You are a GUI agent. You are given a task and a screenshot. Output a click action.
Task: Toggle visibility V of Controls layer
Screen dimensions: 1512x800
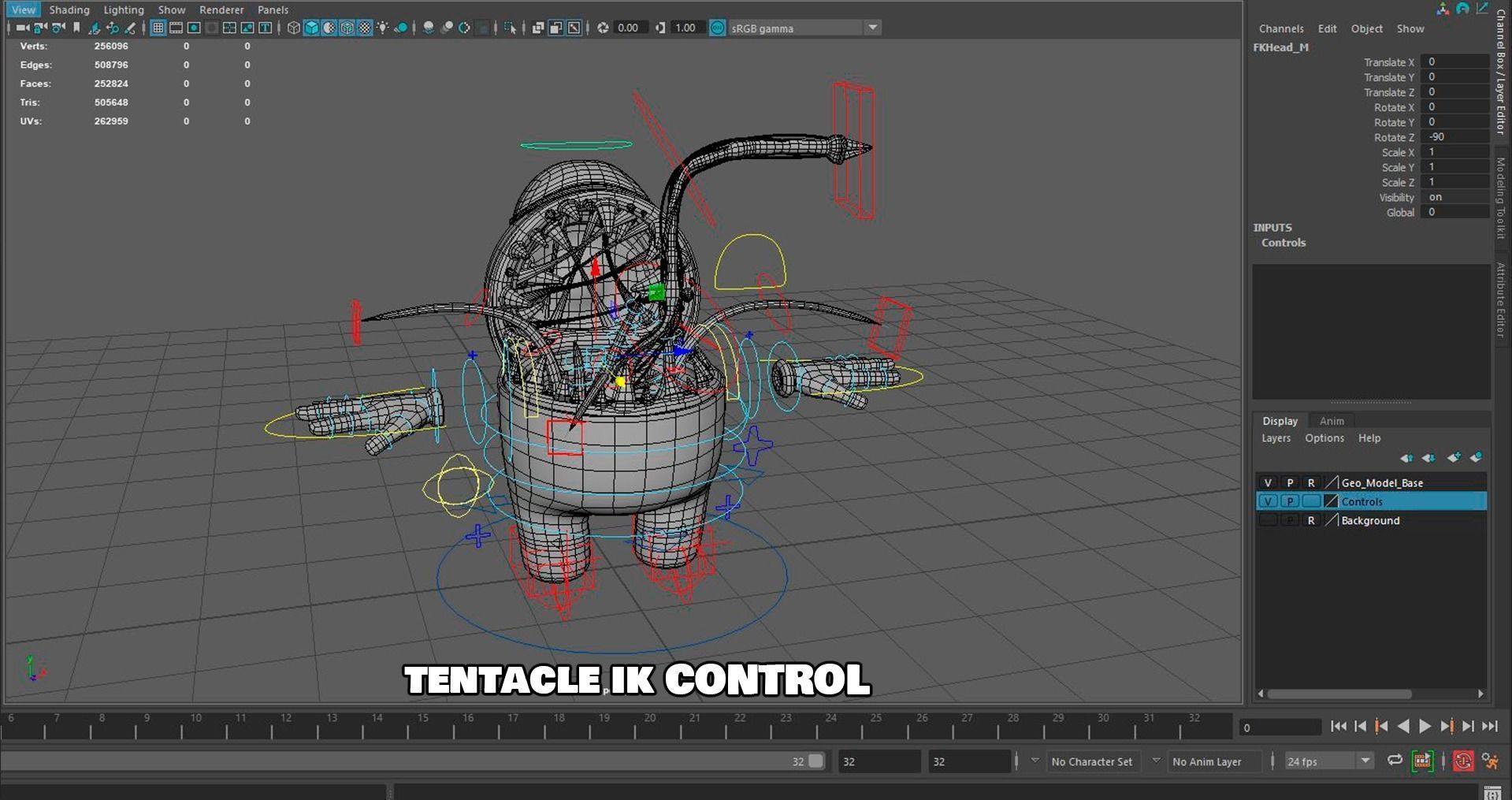tap(1268, 501)
